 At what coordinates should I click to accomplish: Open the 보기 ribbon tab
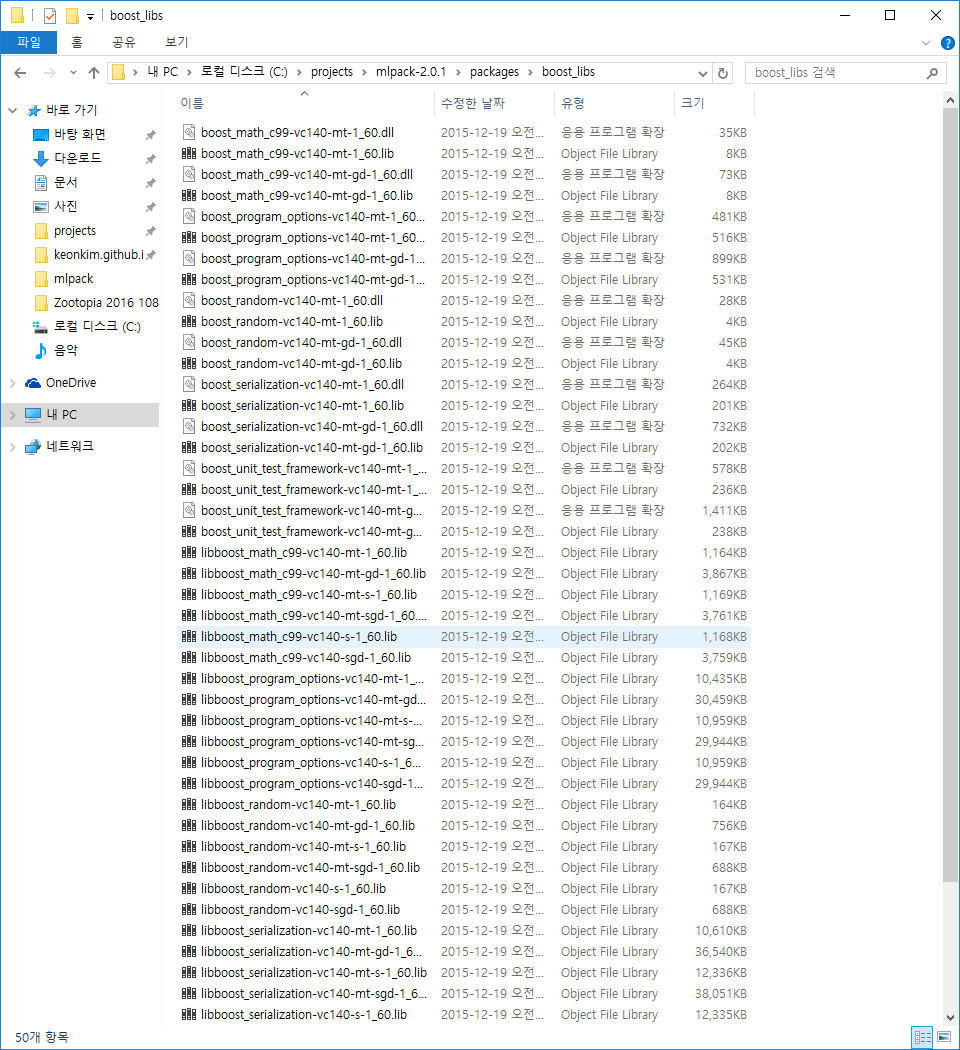(x=176, y=42)
